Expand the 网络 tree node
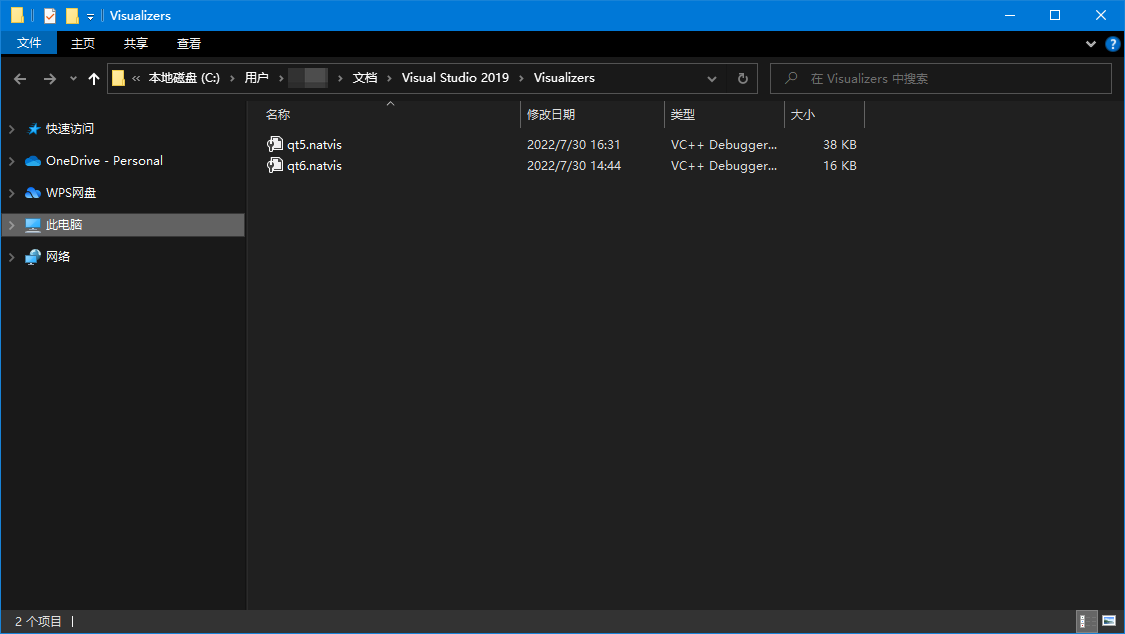This screenshot has height=634, width=1125. [11, 257]
